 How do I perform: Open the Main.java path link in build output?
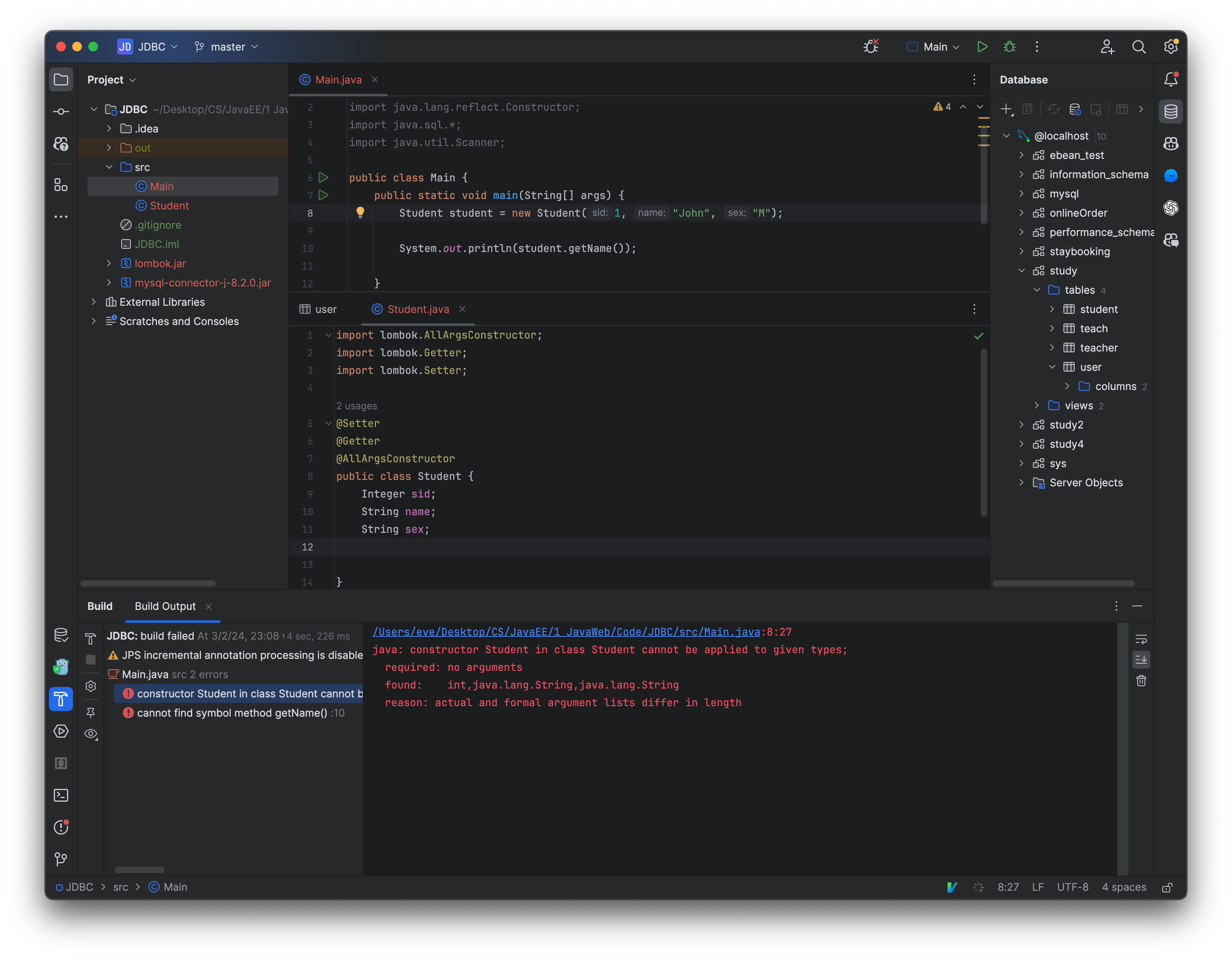pos(566,632)
